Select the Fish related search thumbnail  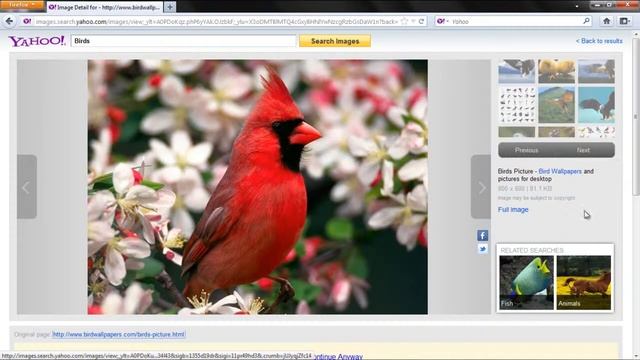pos(527,282)
